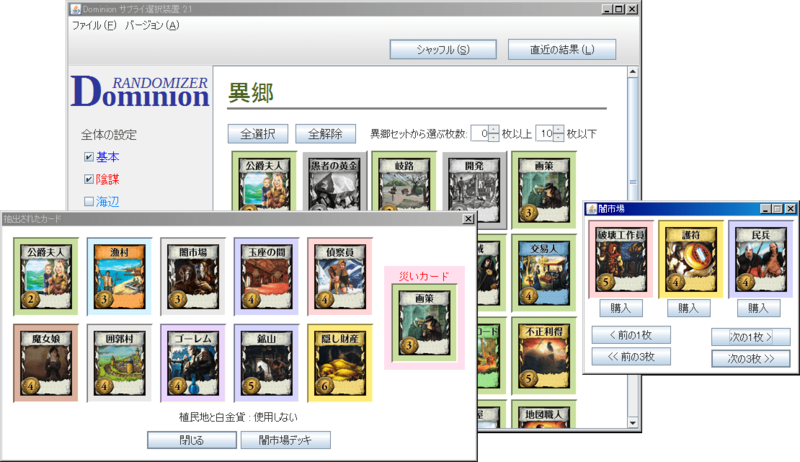The width and height of the screenshot is (800, 462).
Task: Select the 闇市場 card in extracted cards
Action: point(193,276)
